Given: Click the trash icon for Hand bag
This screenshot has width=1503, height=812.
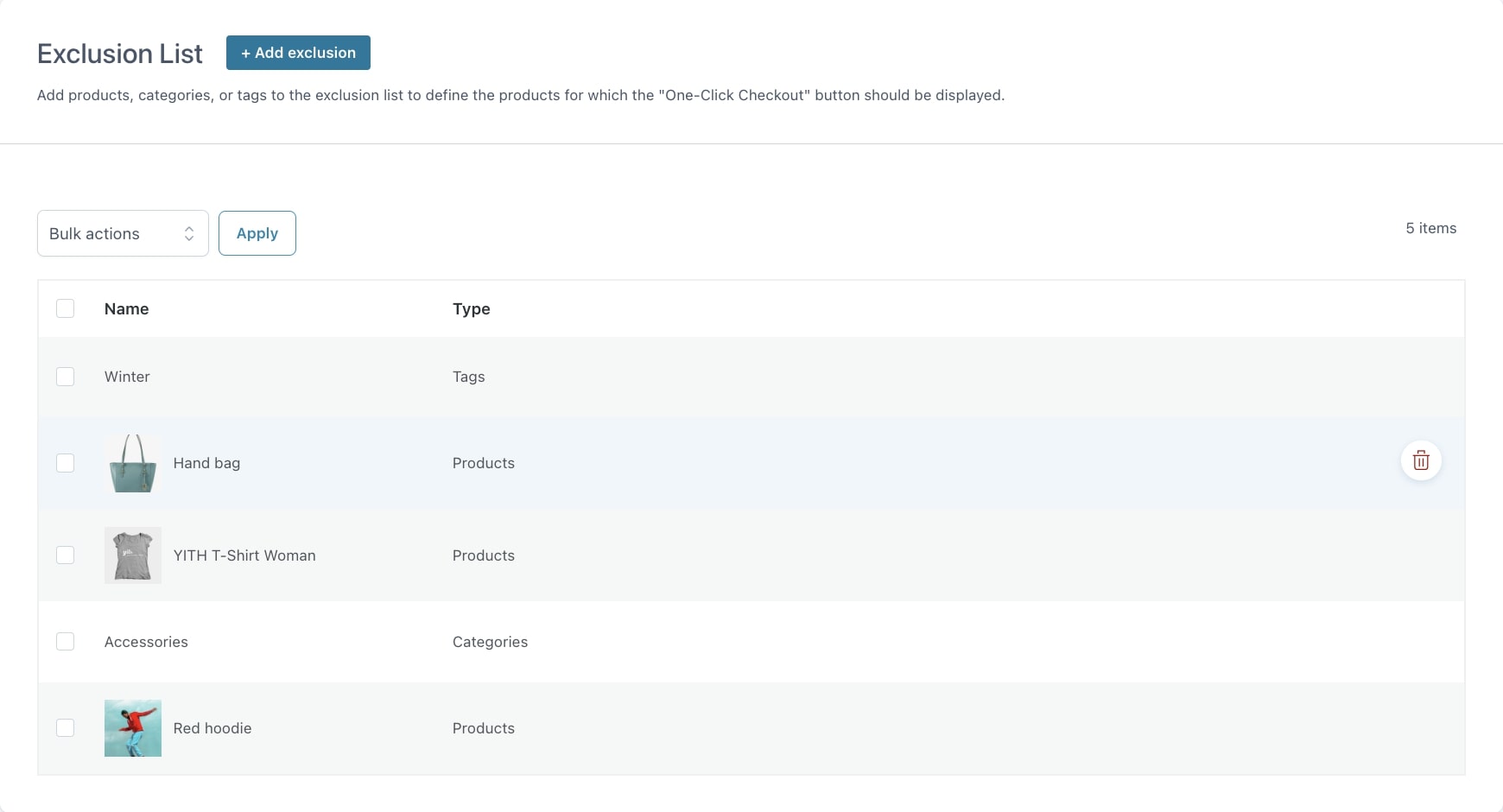Looking at the screenshot, I should coord(1421,461).
